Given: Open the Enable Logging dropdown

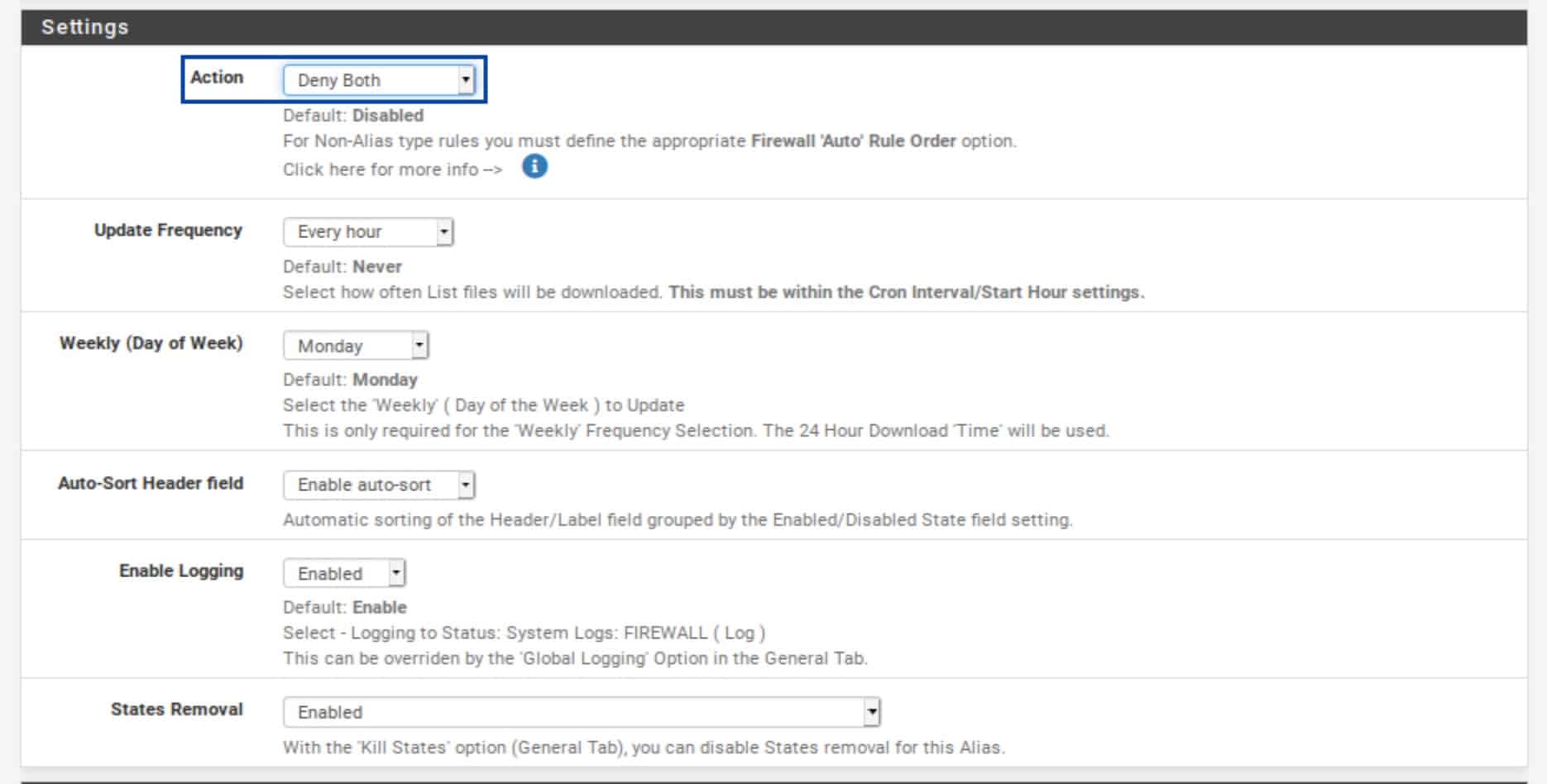Looking at the screenshot, I should pyautogui.click(x=344, y=573).
